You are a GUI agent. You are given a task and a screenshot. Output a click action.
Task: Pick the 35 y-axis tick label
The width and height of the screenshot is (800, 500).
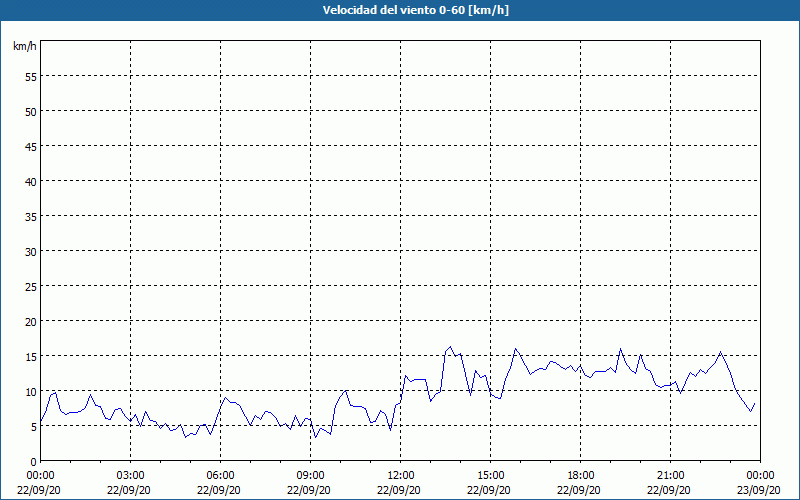(31, 216)
